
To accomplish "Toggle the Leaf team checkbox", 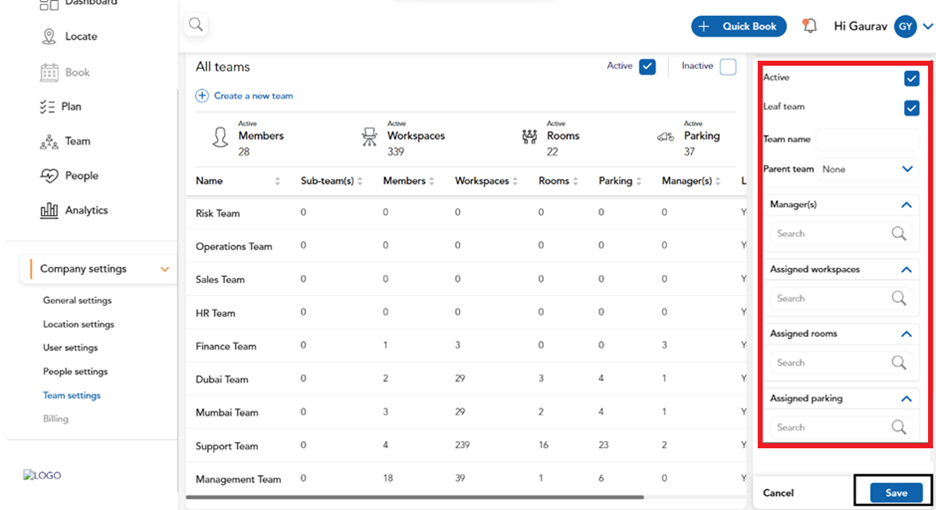I will [911, 108].
